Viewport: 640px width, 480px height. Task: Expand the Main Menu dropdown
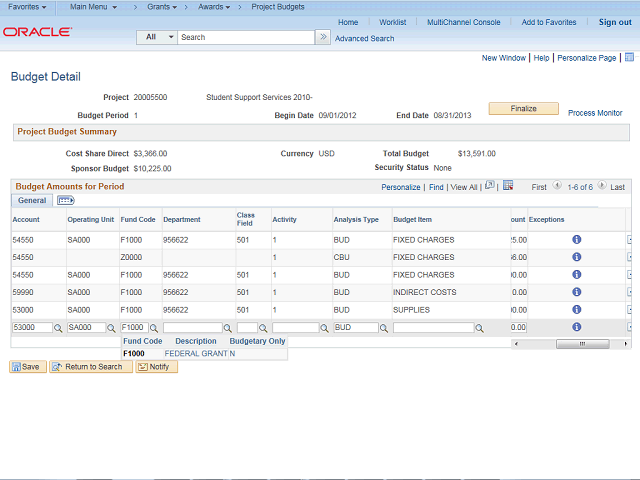(93, 7)
